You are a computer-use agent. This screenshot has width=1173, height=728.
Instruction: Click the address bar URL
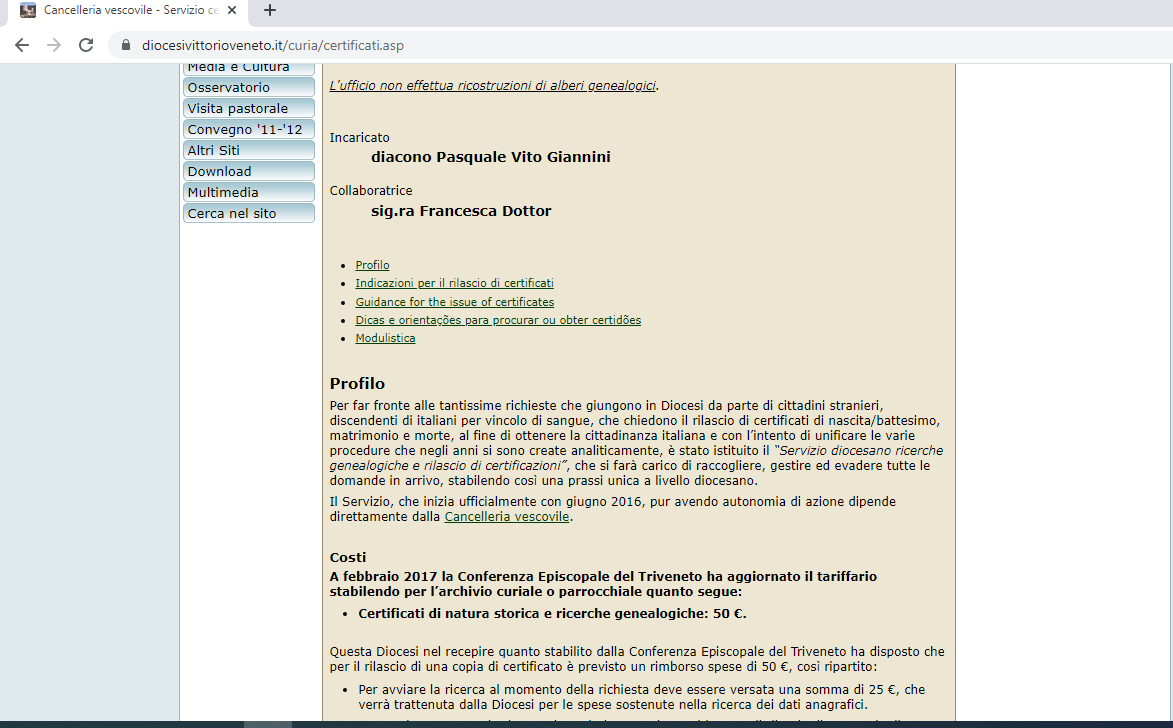pyautogui.click(x=273, y=45)
